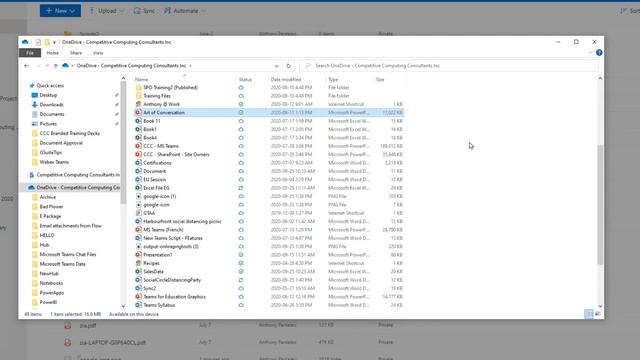Screen dimensions: 640x360
Task: Select Competitive Computing Consultants Inc node
Action: click(78, 175)
